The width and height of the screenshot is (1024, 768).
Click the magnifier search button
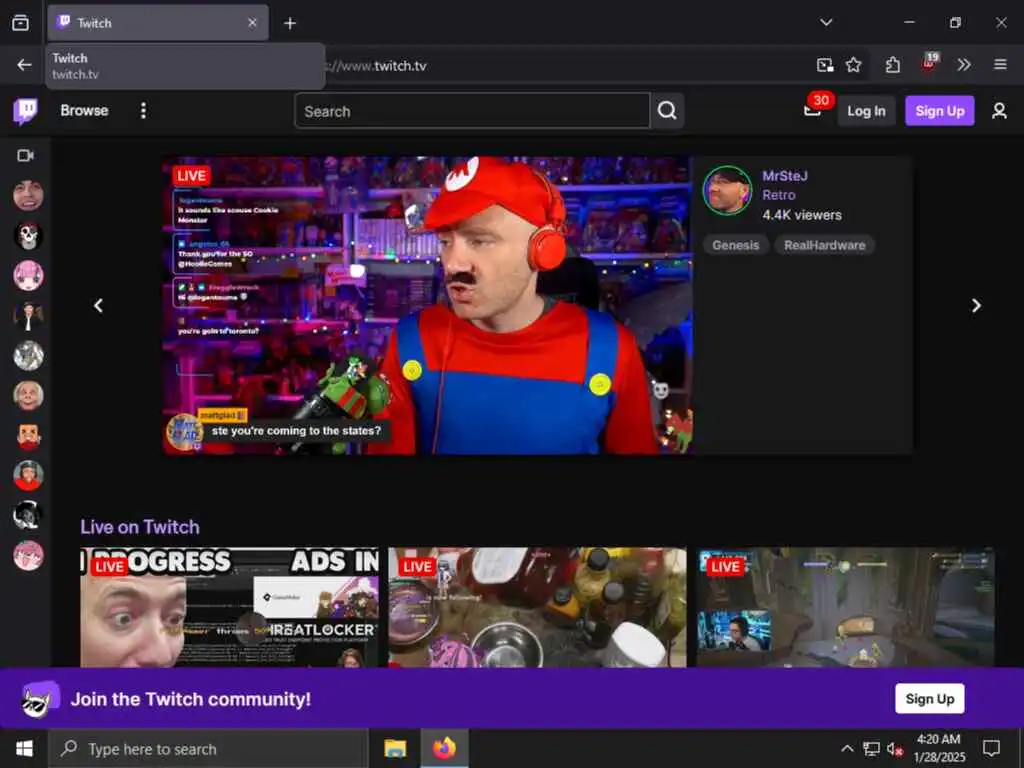pos(667,111)
